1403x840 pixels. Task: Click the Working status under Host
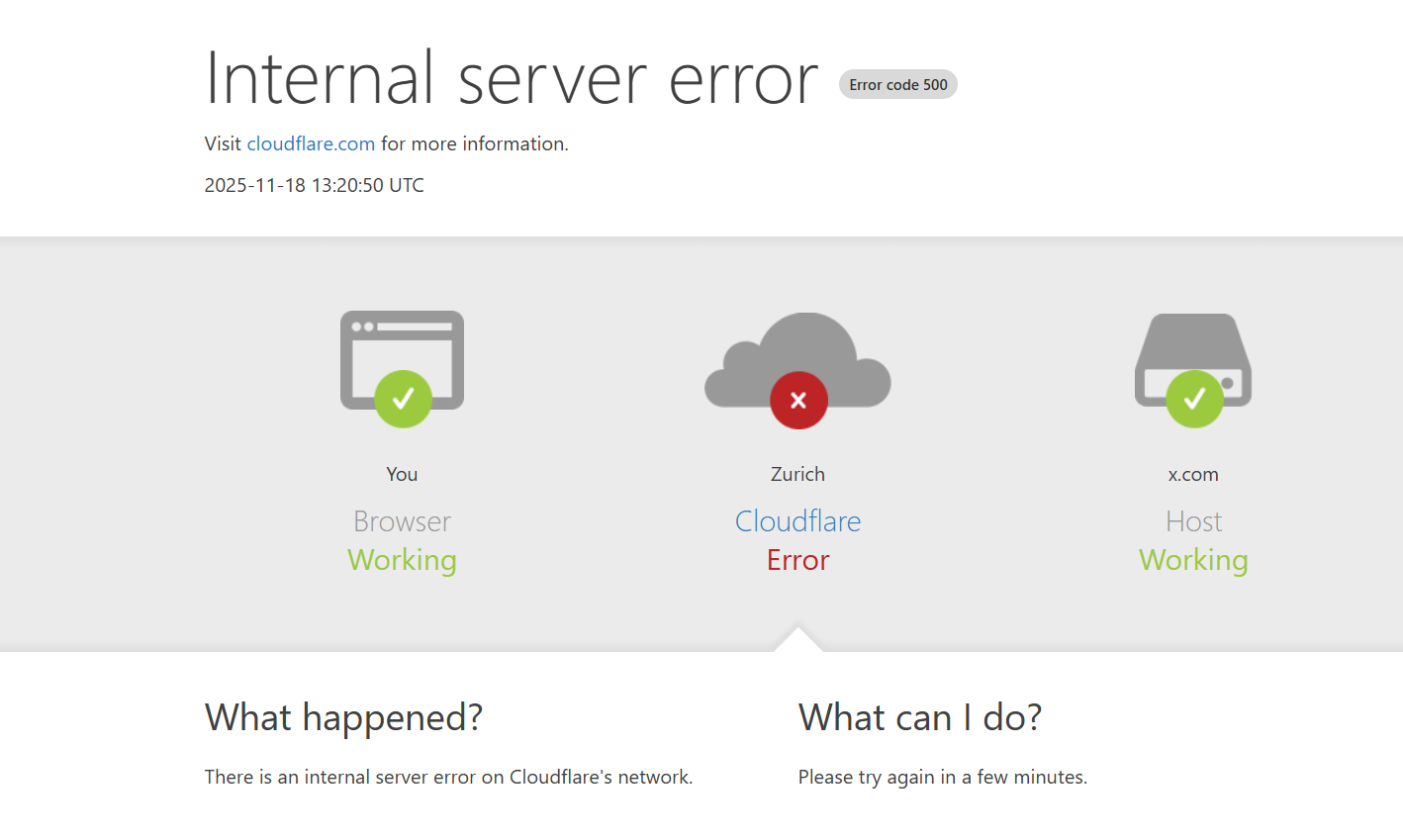pos(1193,560)
